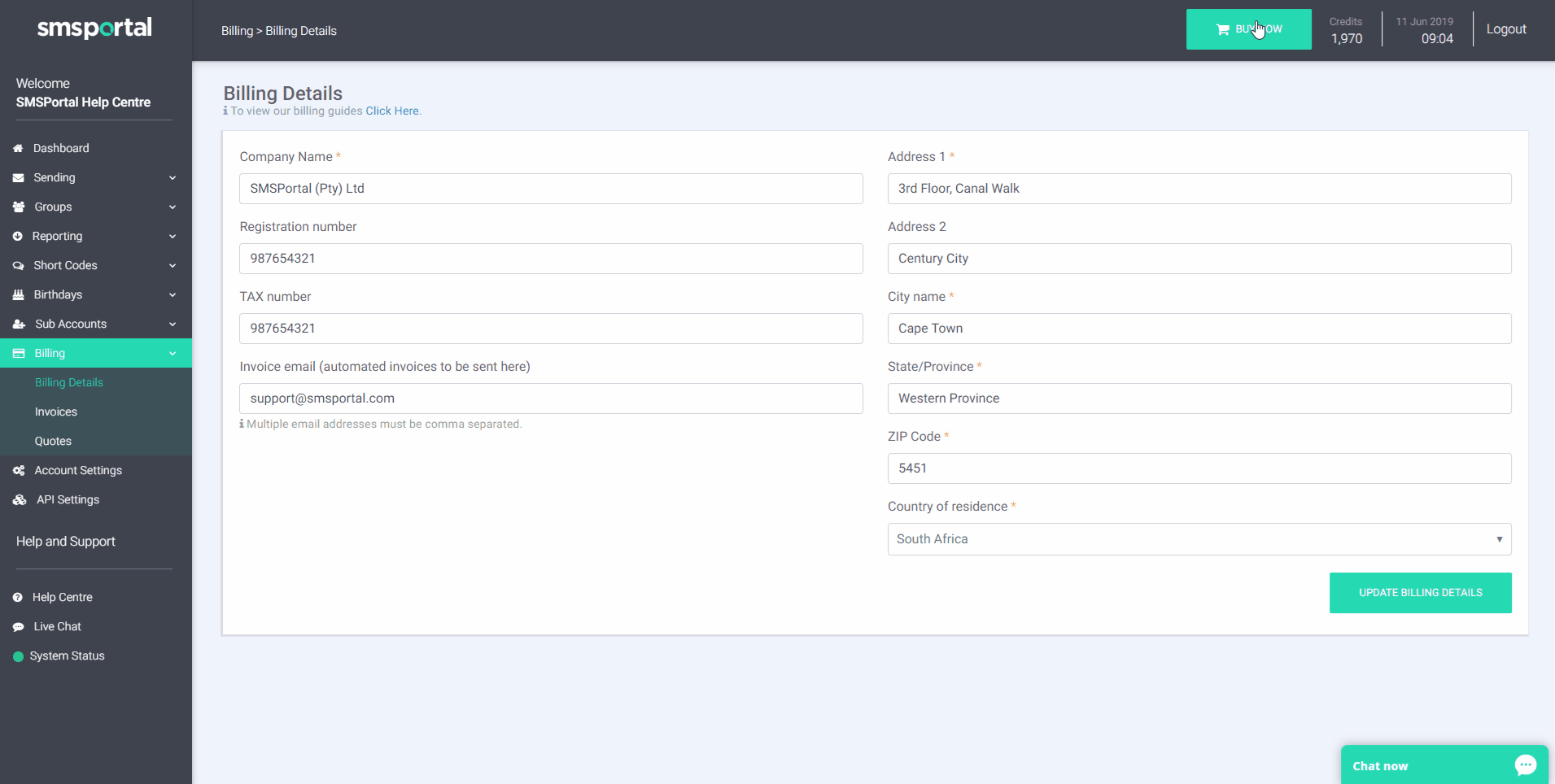This screenshot has width=1555, height=784.
Task: Switch to the Invoices page
Action: 55,412
